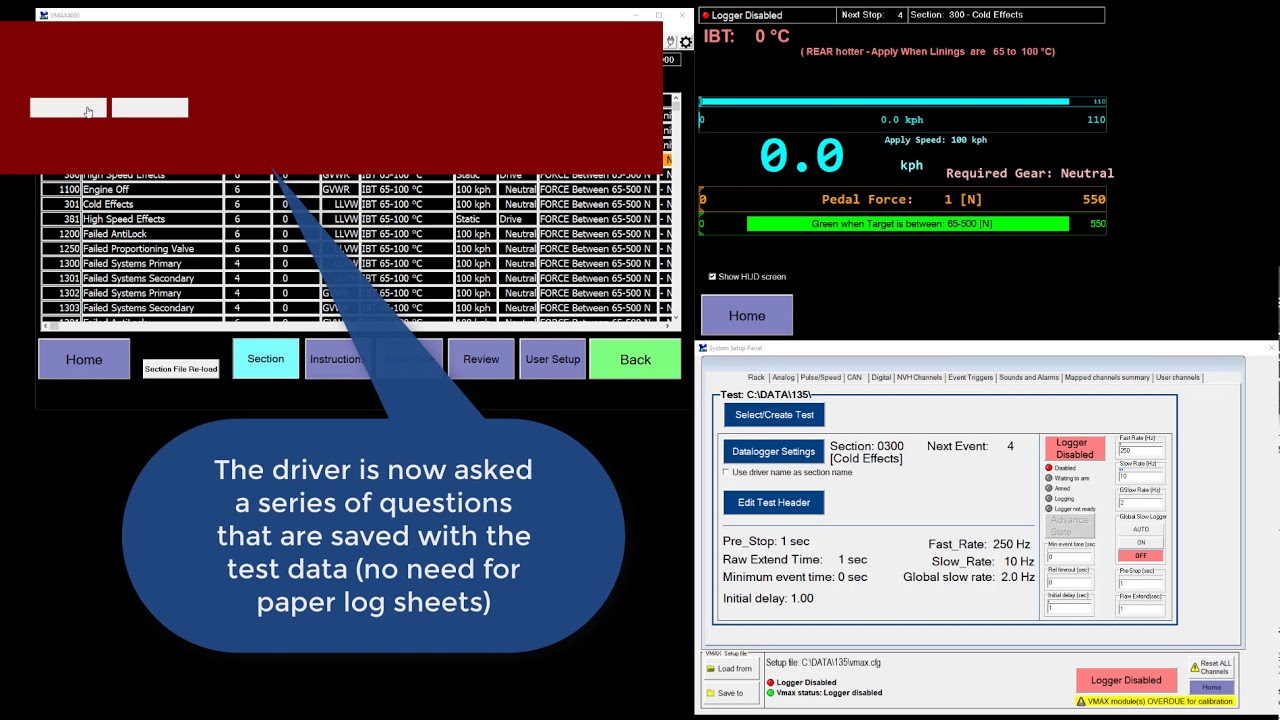Click the System Setup Panel title icon
Viewport: 1280px width, 720px height.
703,348
